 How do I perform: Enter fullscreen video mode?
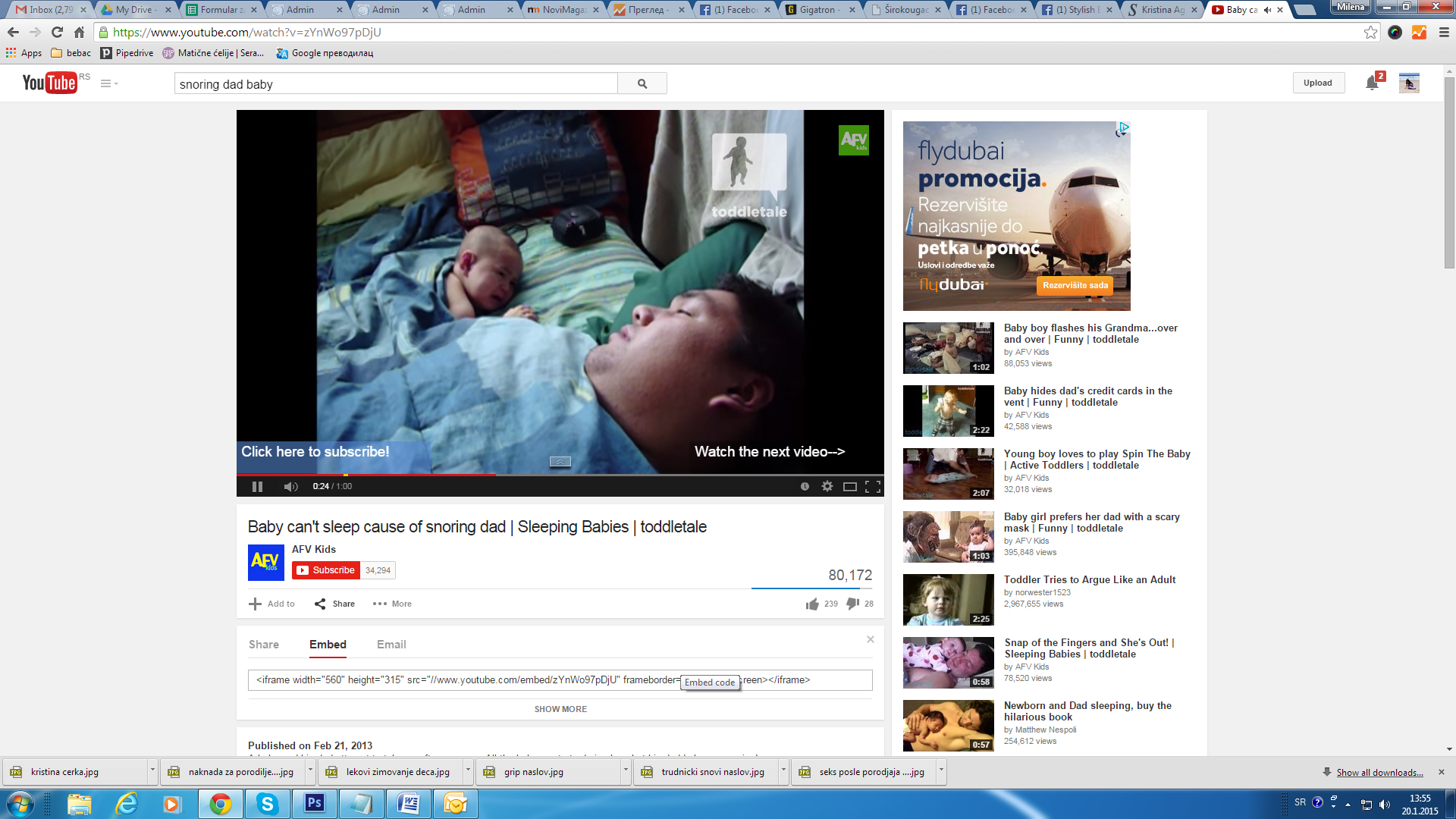[x=873, y=487]
